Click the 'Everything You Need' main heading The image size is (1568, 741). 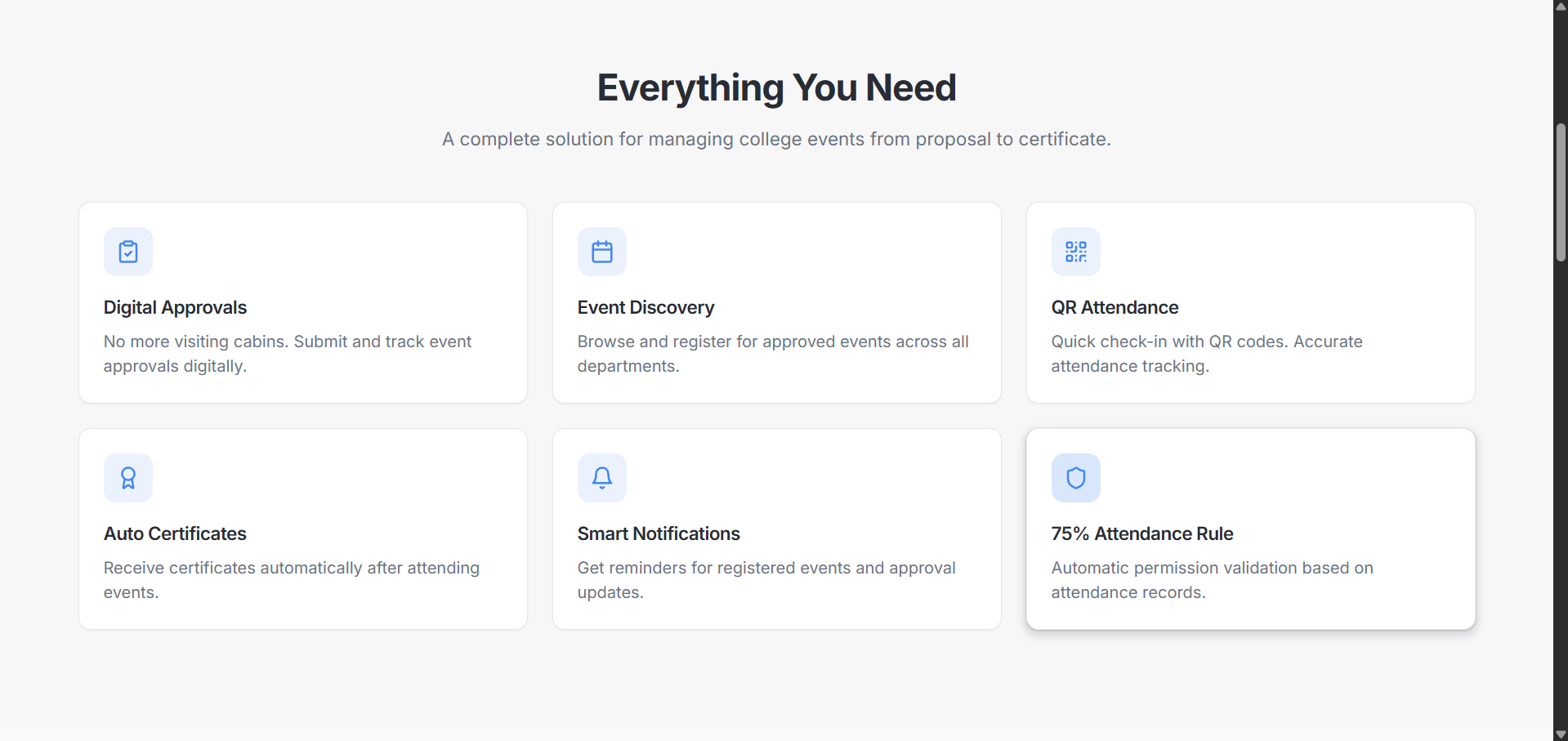point(776,88)
